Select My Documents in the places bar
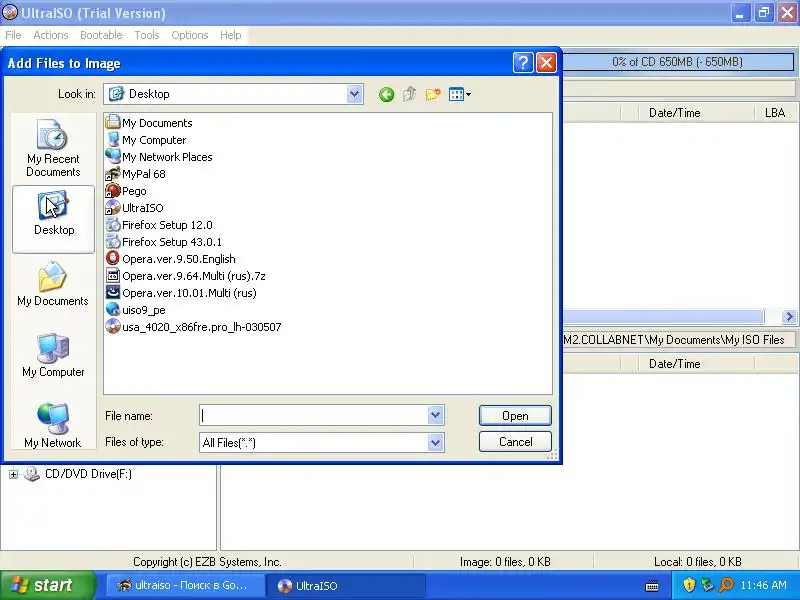 click(x=54, y=285)
